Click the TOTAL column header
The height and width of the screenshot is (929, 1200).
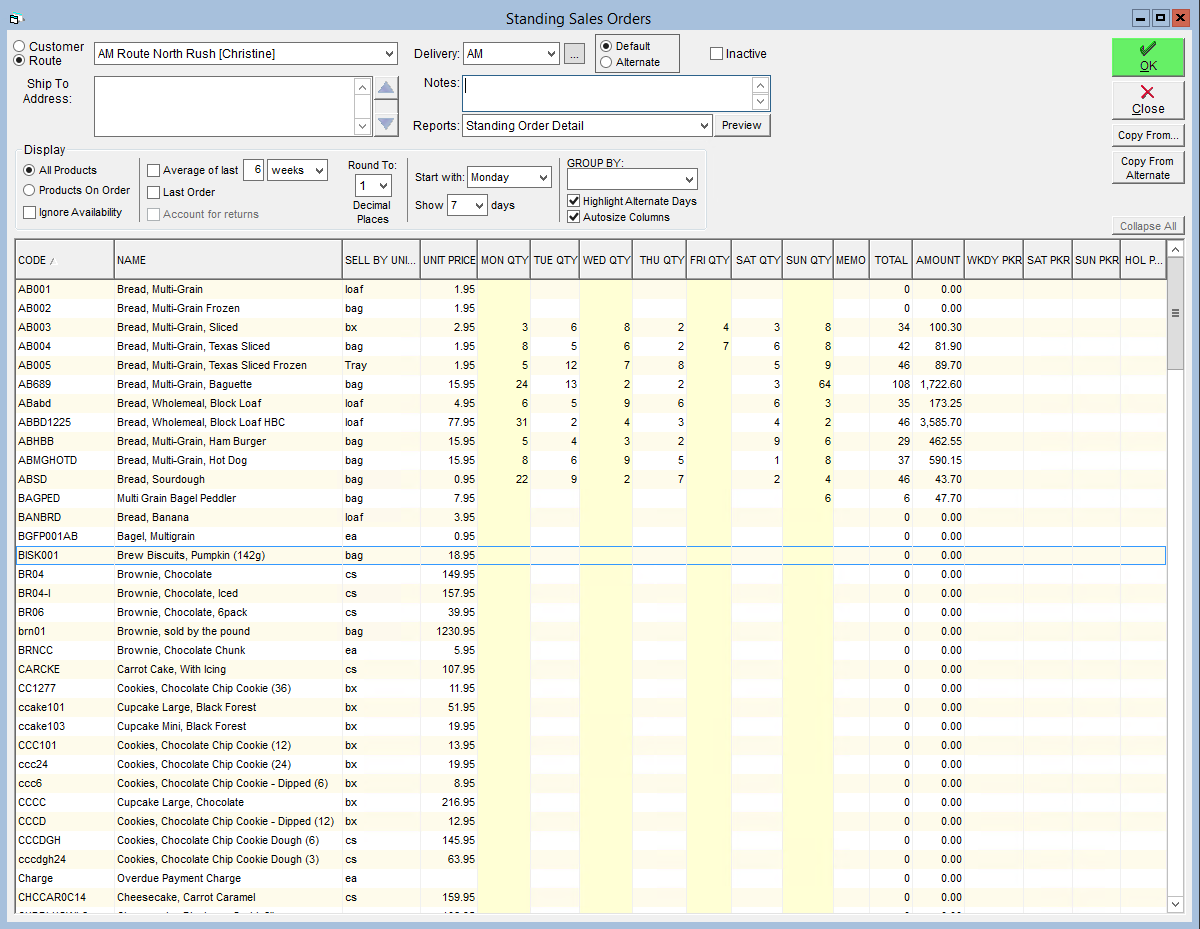coord(891,260)
